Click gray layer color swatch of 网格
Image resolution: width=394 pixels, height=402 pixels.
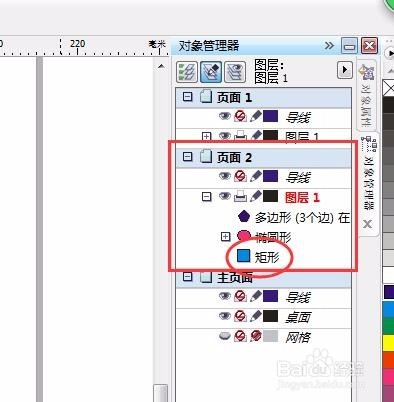tap(270, 336)
